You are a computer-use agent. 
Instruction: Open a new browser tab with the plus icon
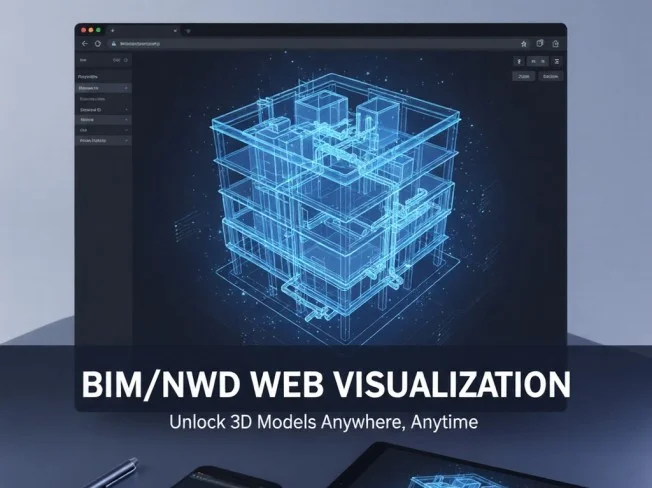[113, 31]
